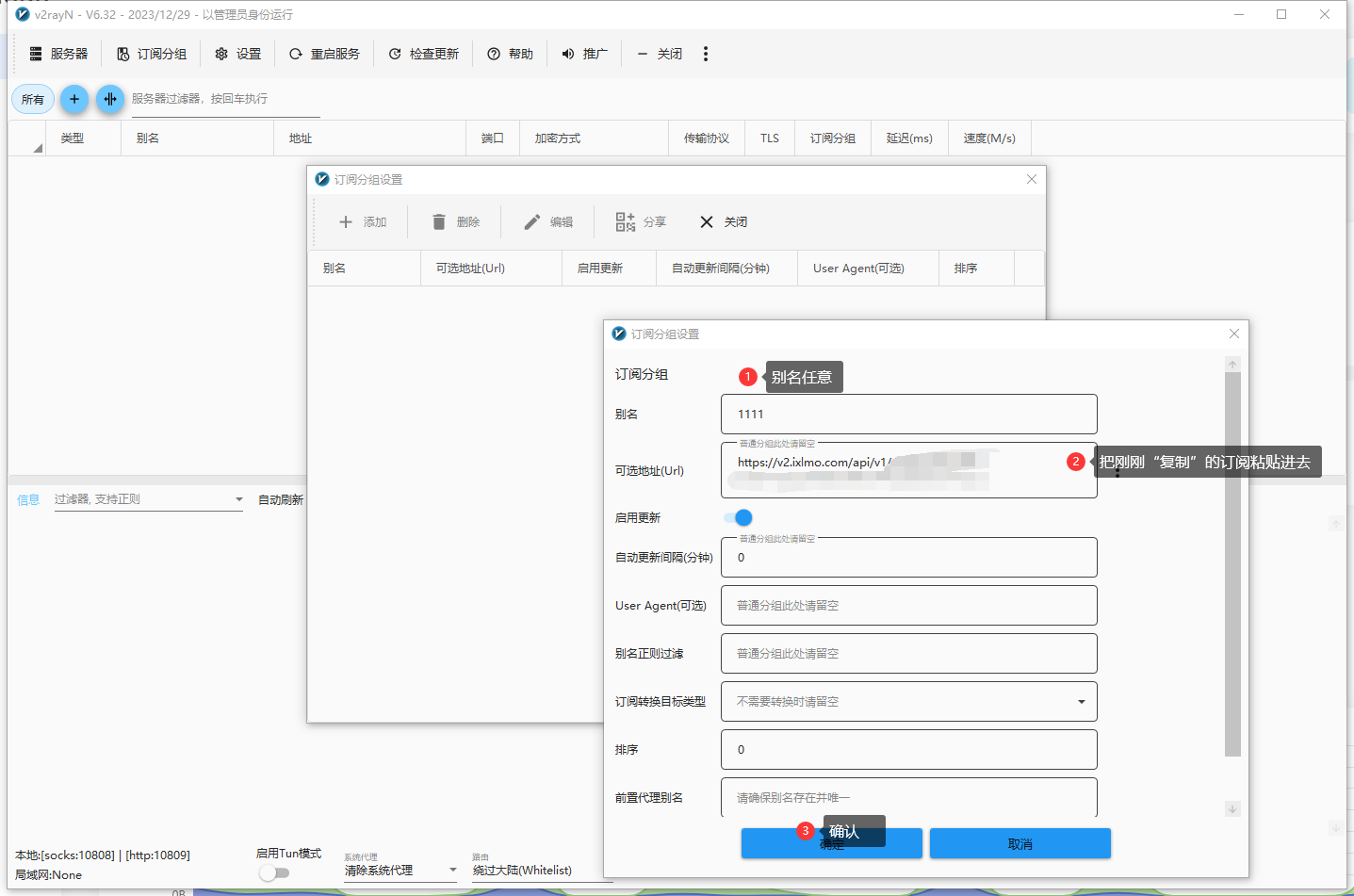Image resolution: width=1354 pixels, height=896 pixels.
Task: Click the blue plus add-server icon
Action: click(x=74, y=99)
